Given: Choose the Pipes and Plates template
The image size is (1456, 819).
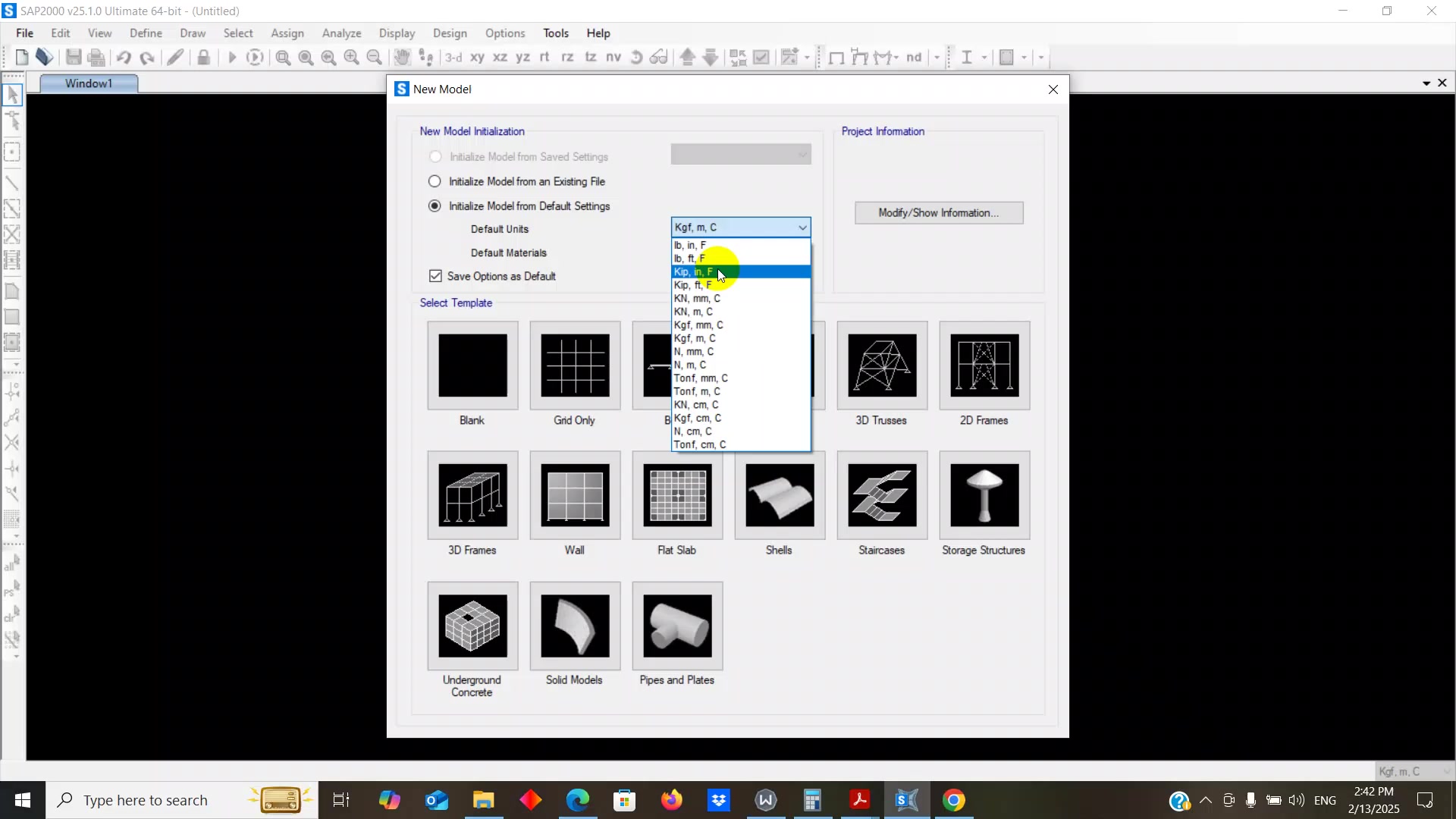Looking at the screenshot, I should [x=677, y=626].
